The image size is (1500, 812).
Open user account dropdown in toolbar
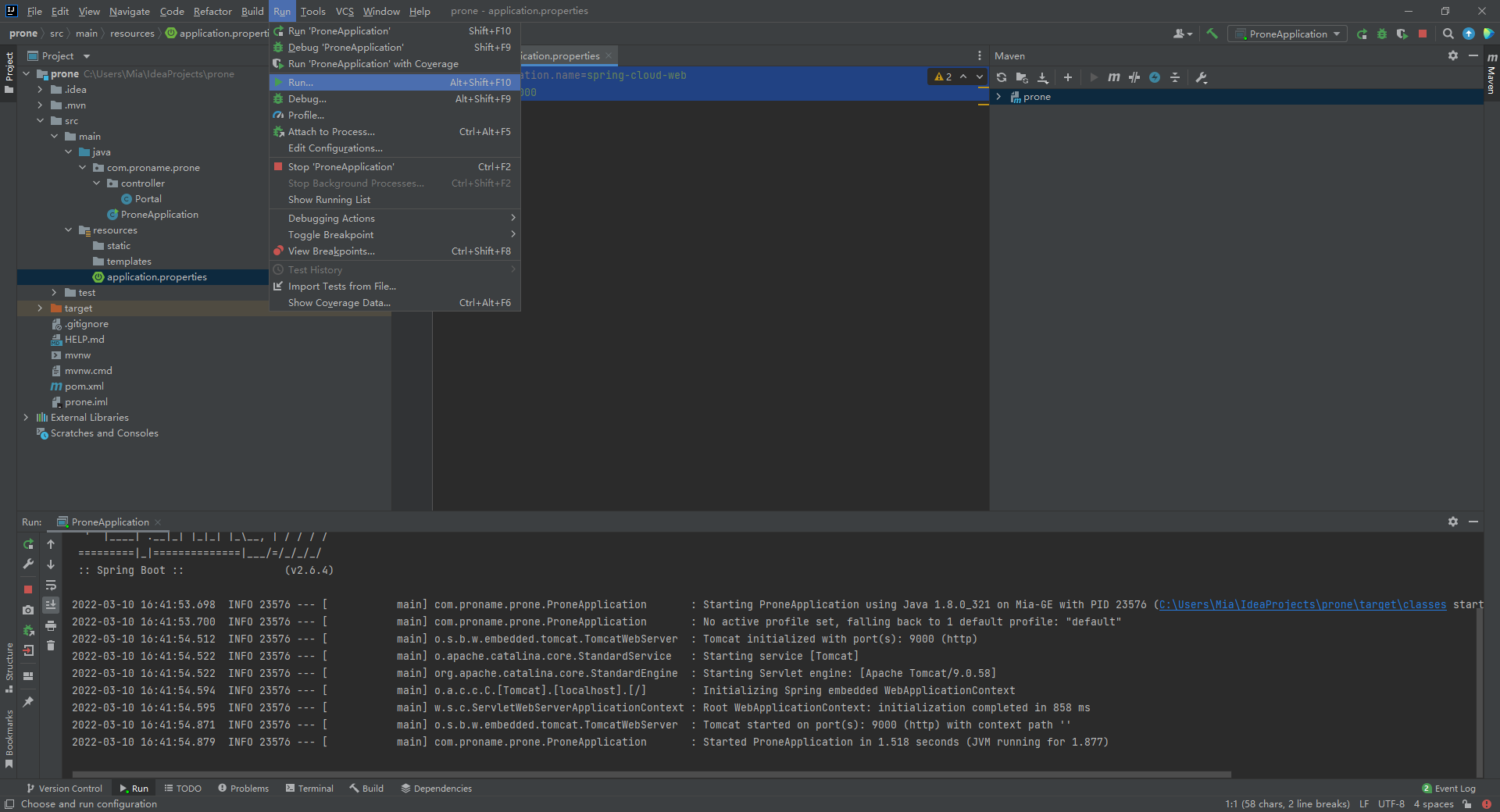coord(1183,34)
